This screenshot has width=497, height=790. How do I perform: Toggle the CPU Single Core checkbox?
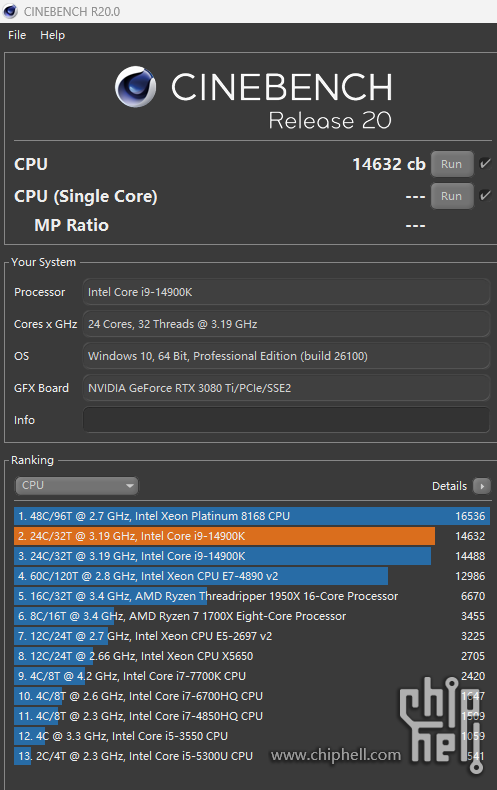pyautogui.click(x=485, y=195)
